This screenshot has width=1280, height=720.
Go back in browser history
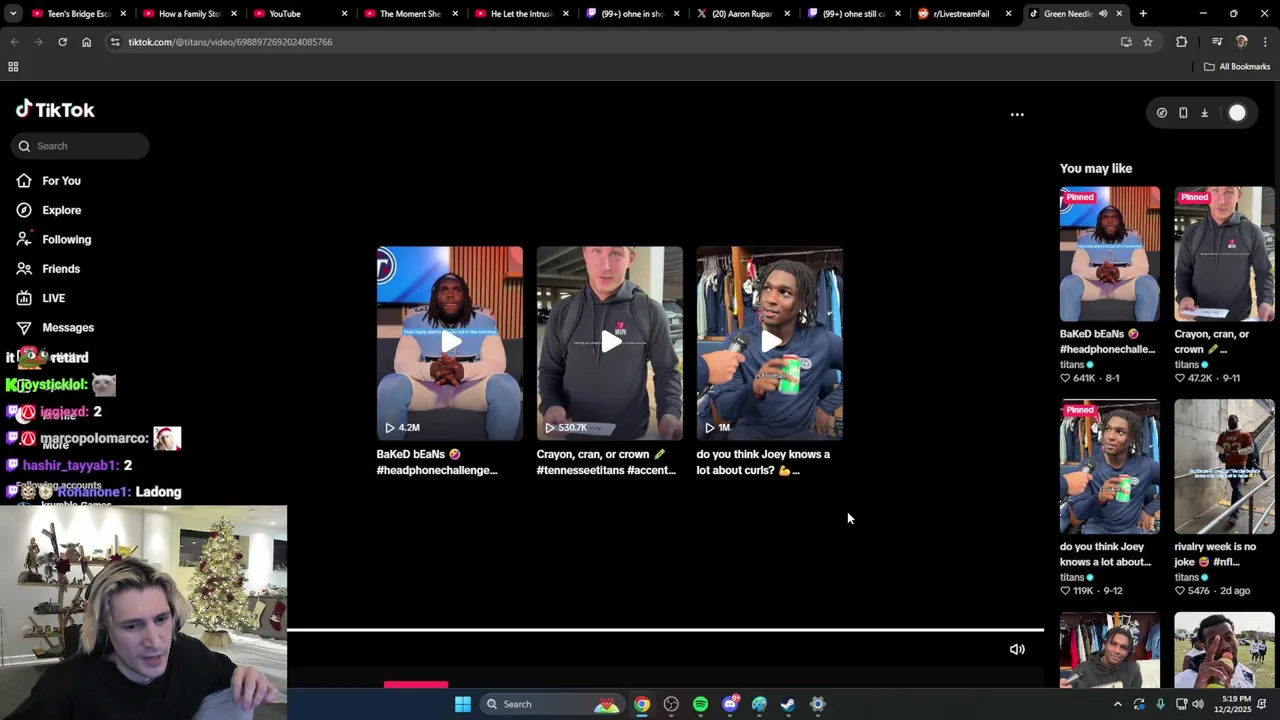pyautogui.click(x=14, y=42)
